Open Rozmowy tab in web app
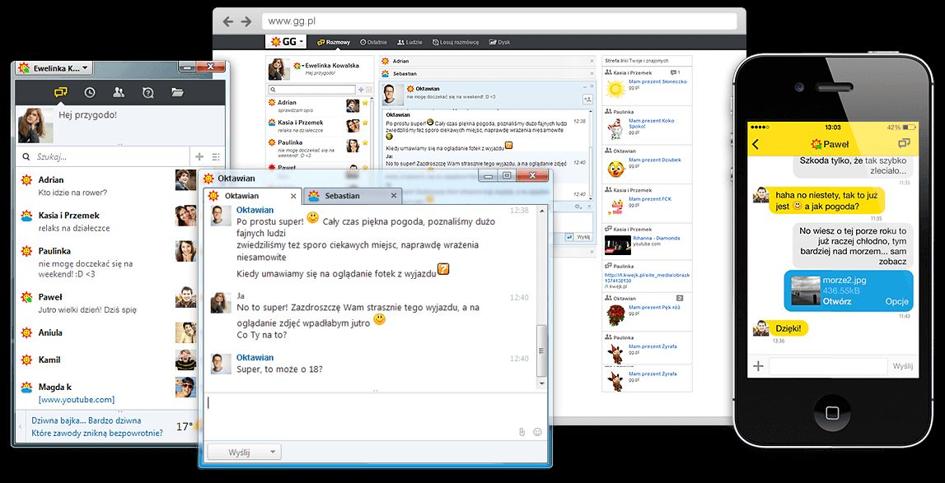The image size is (945, 483). [333, 42]
